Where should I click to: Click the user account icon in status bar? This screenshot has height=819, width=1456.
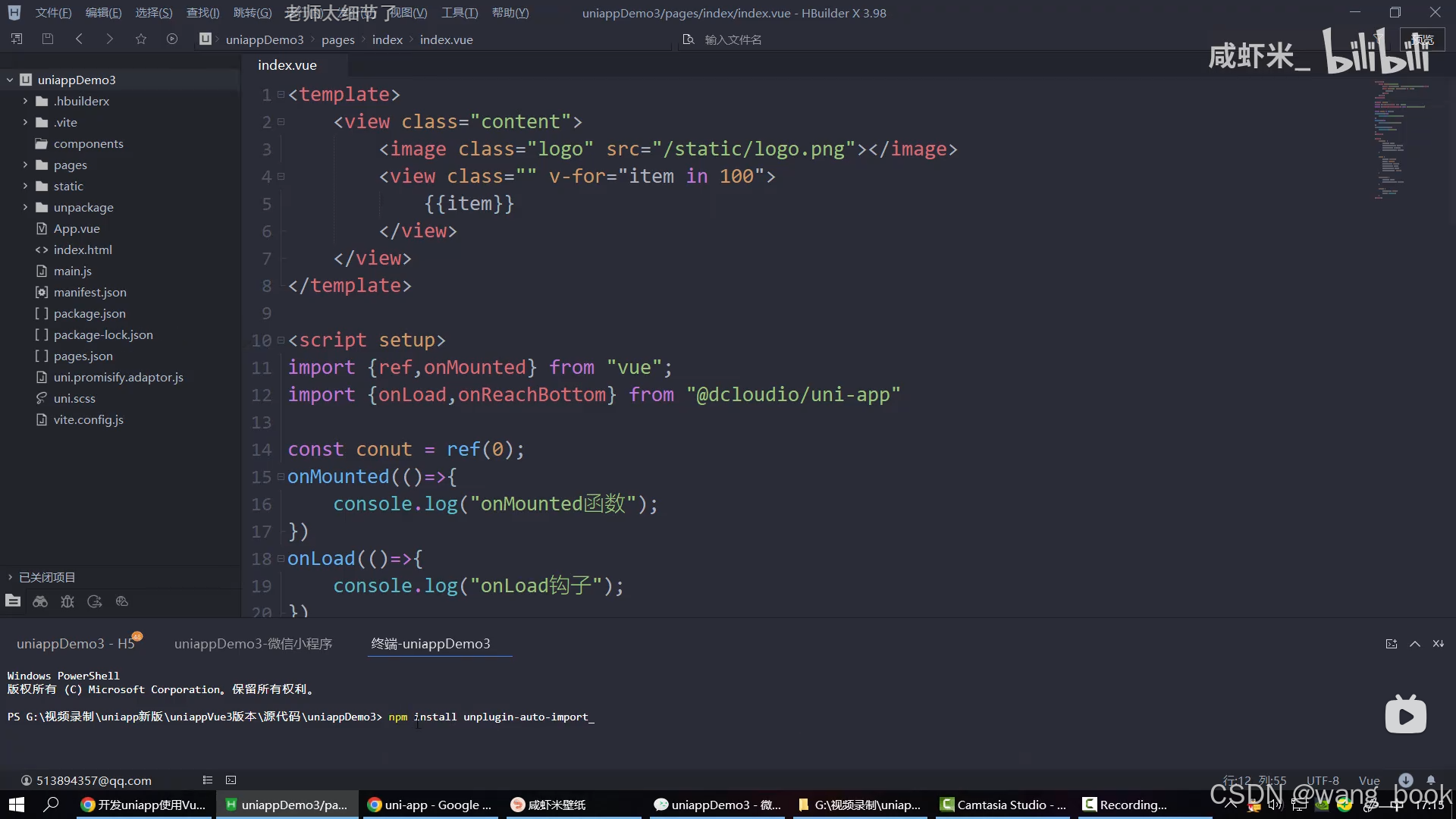27,780
